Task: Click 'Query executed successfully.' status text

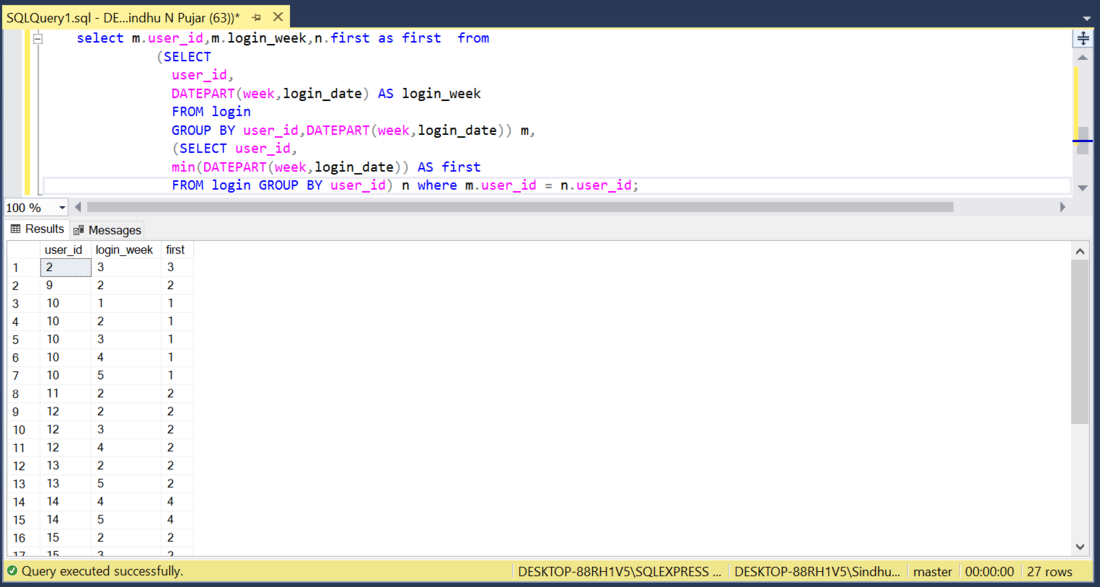Action: (102, 572)
